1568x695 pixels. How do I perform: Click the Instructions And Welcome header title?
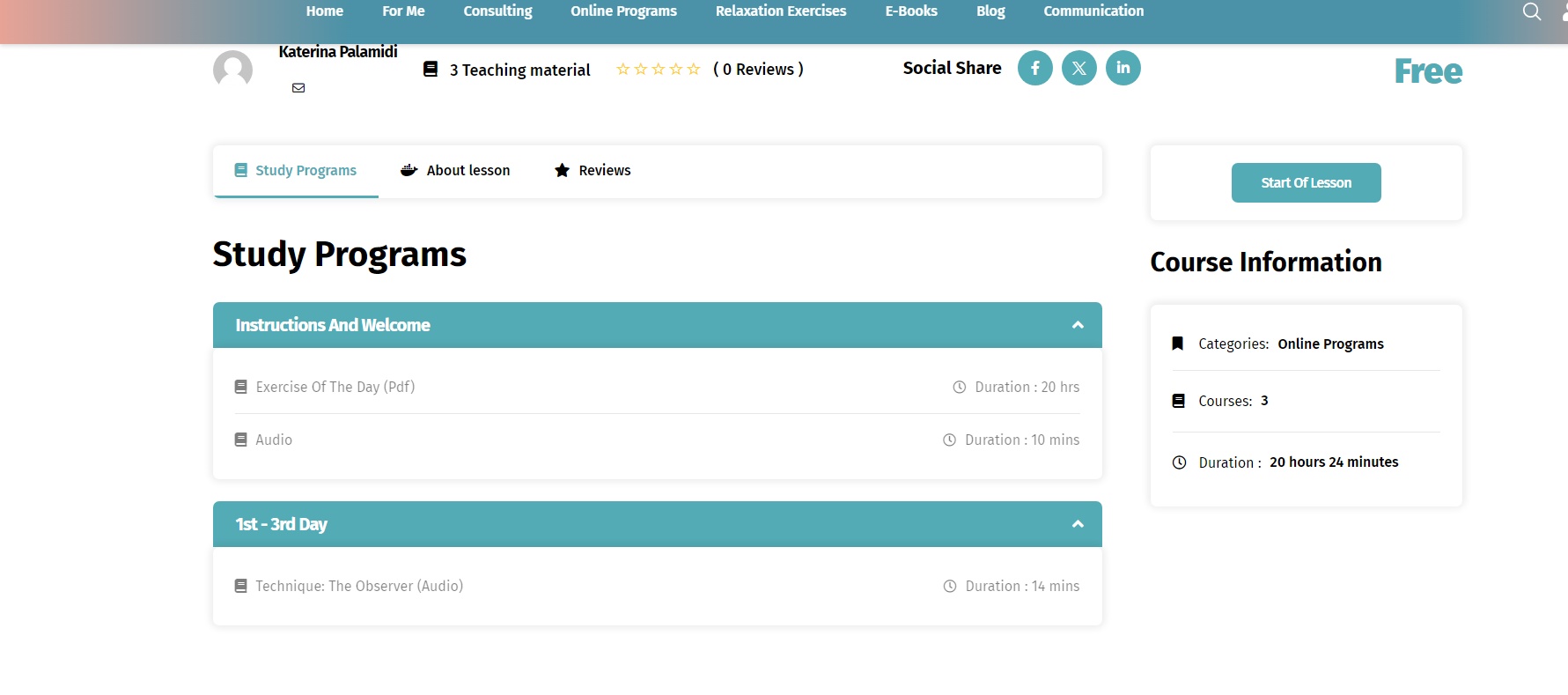(x=333, y=325)
